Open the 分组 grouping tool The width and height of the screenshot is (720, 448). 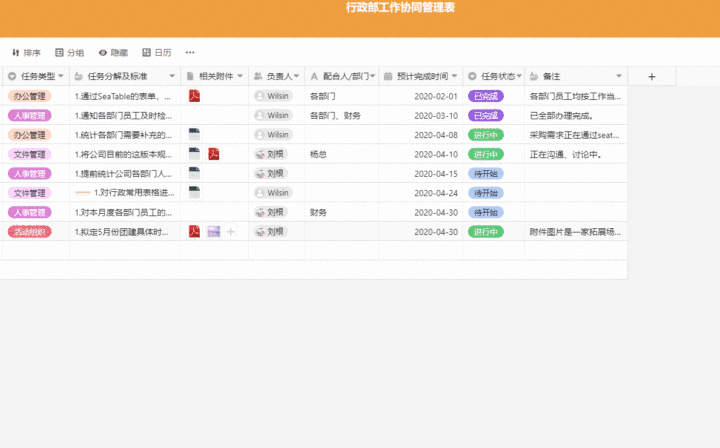pos(69,53)
